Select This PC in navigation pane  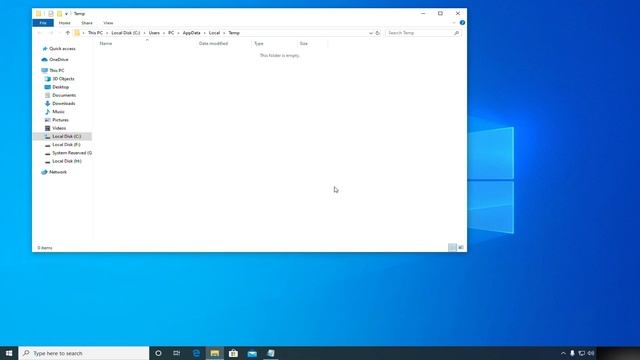(x=56, y=70)
